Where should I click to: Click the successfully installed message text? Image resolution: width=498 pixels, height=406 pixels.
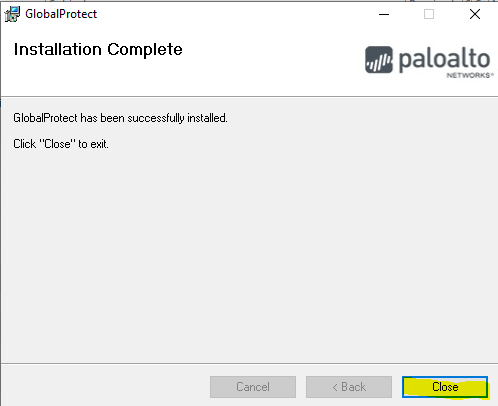tap(120, 118)
